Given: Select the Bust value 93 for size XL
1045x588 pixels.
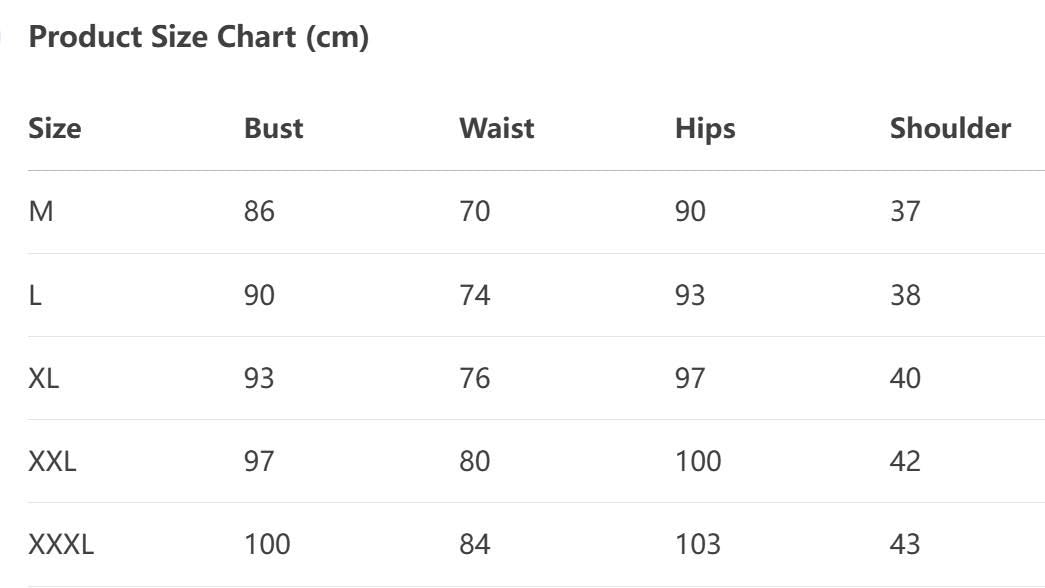Looking at the screenshot, I should (259, 379).
